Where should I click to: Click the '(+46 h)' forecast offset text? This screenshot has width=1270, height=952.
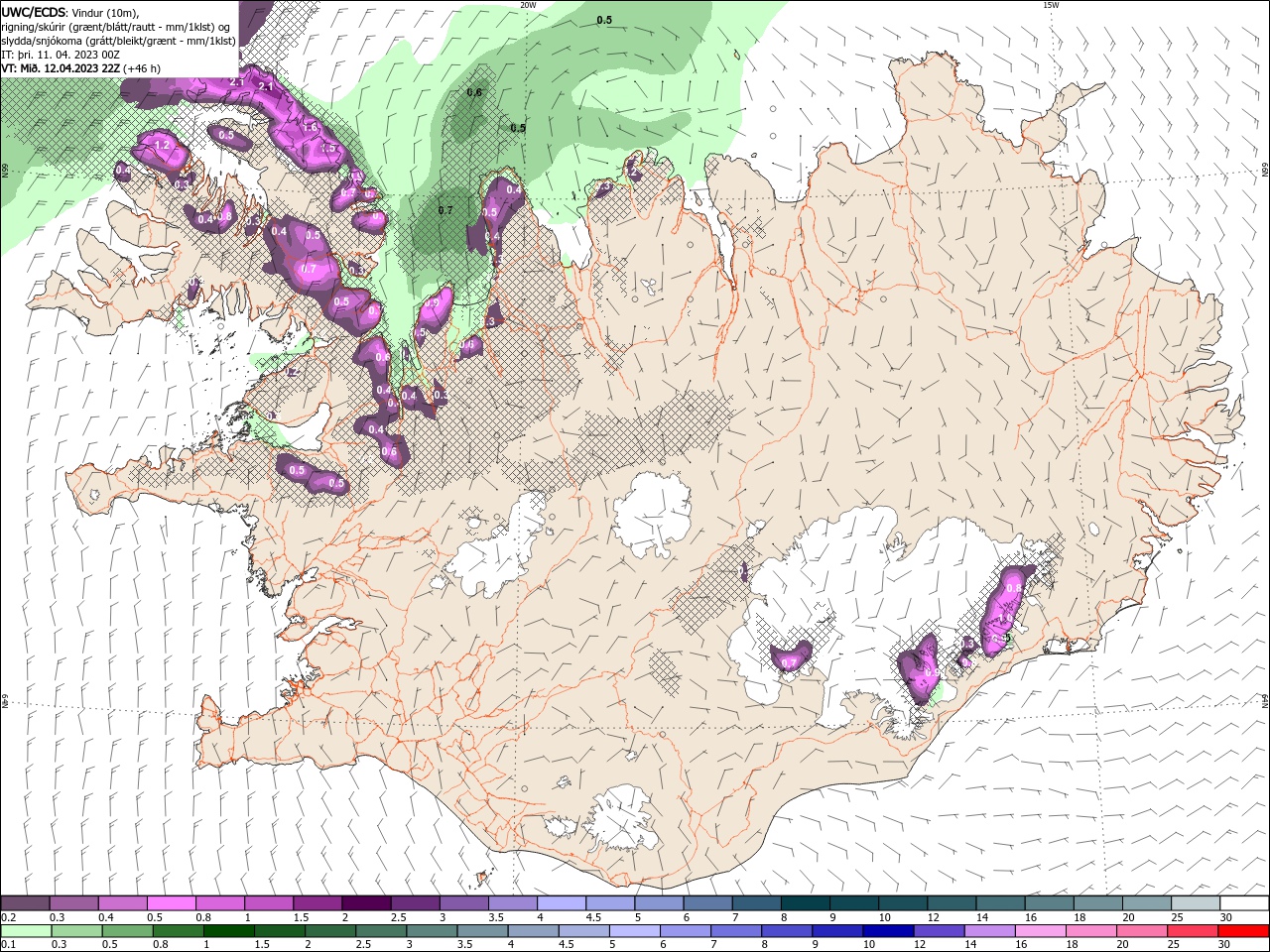click(x=142, y=68)
